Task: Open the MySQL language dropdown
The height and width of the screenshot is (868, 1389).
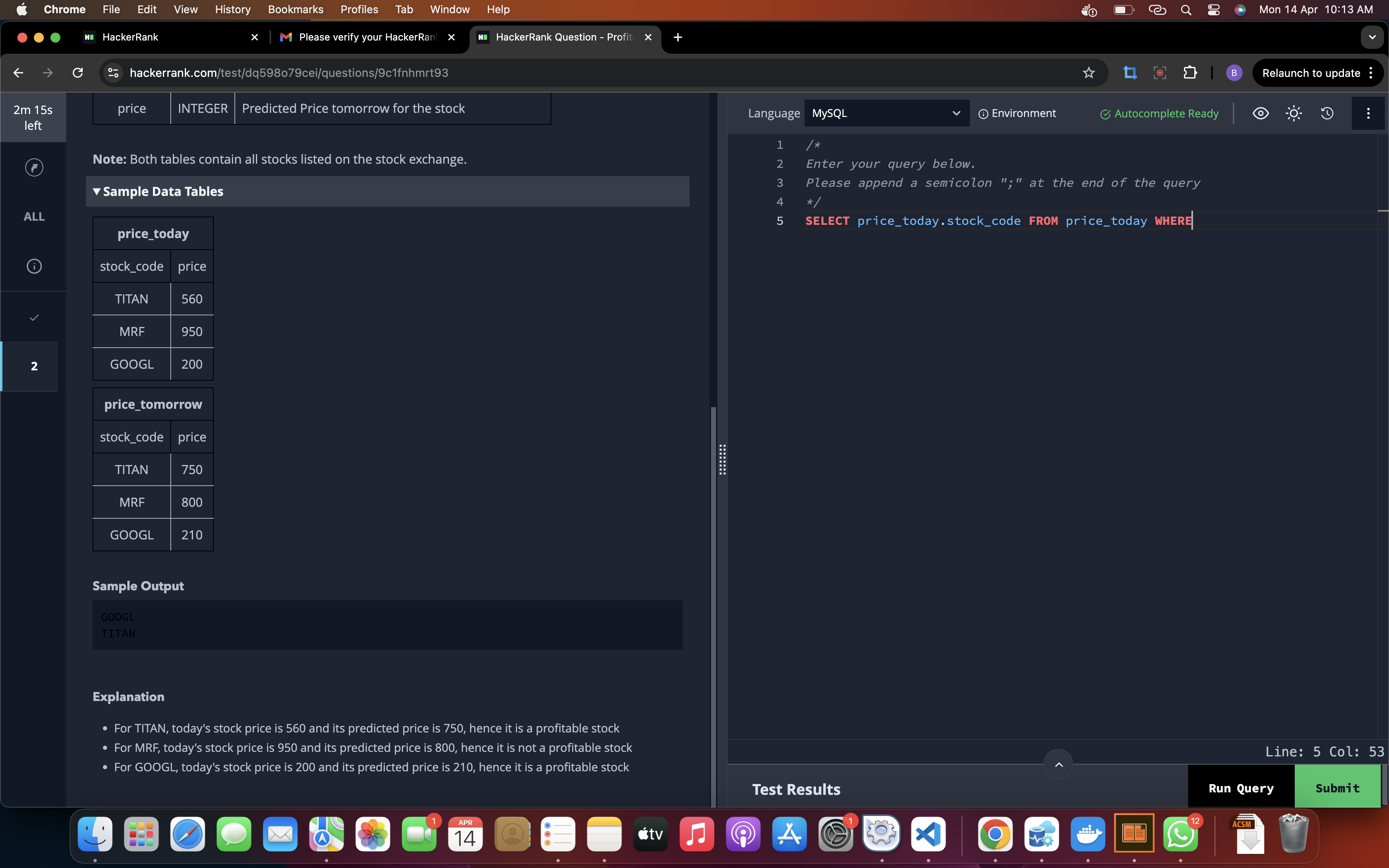Action: click(x=886, y=113)
